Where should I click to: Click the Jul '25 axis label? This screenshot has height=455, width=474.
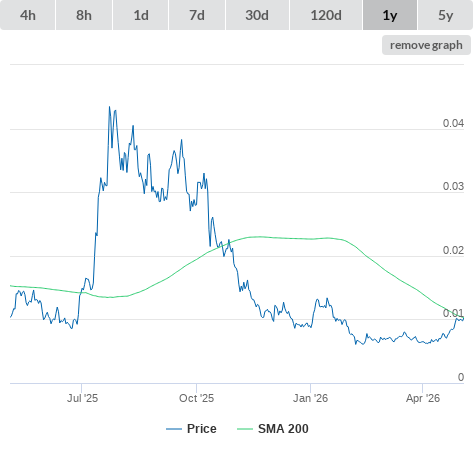tap(82, 398)
